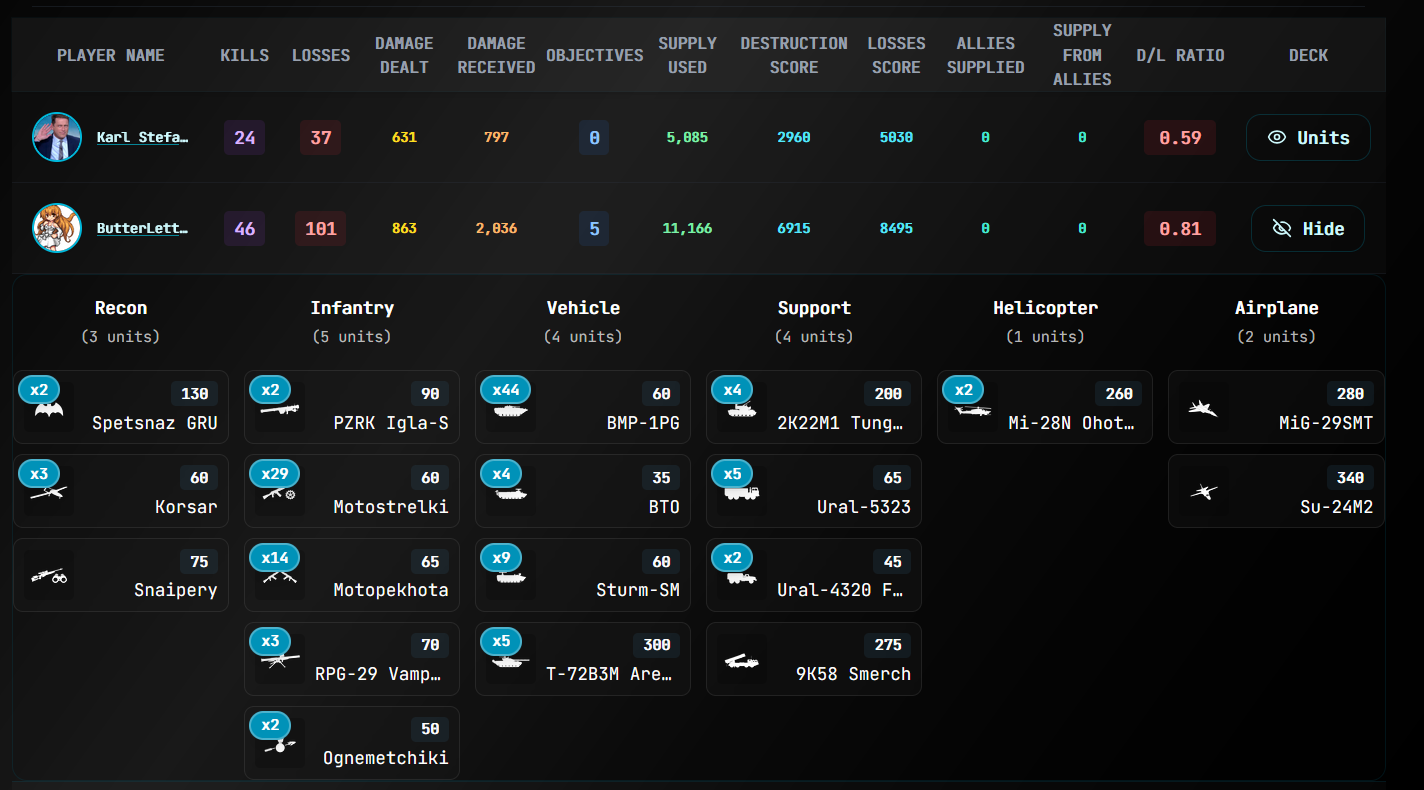The image size is (1424, 790).
Task: Open ButterLett... profile link
Action: 142,228
